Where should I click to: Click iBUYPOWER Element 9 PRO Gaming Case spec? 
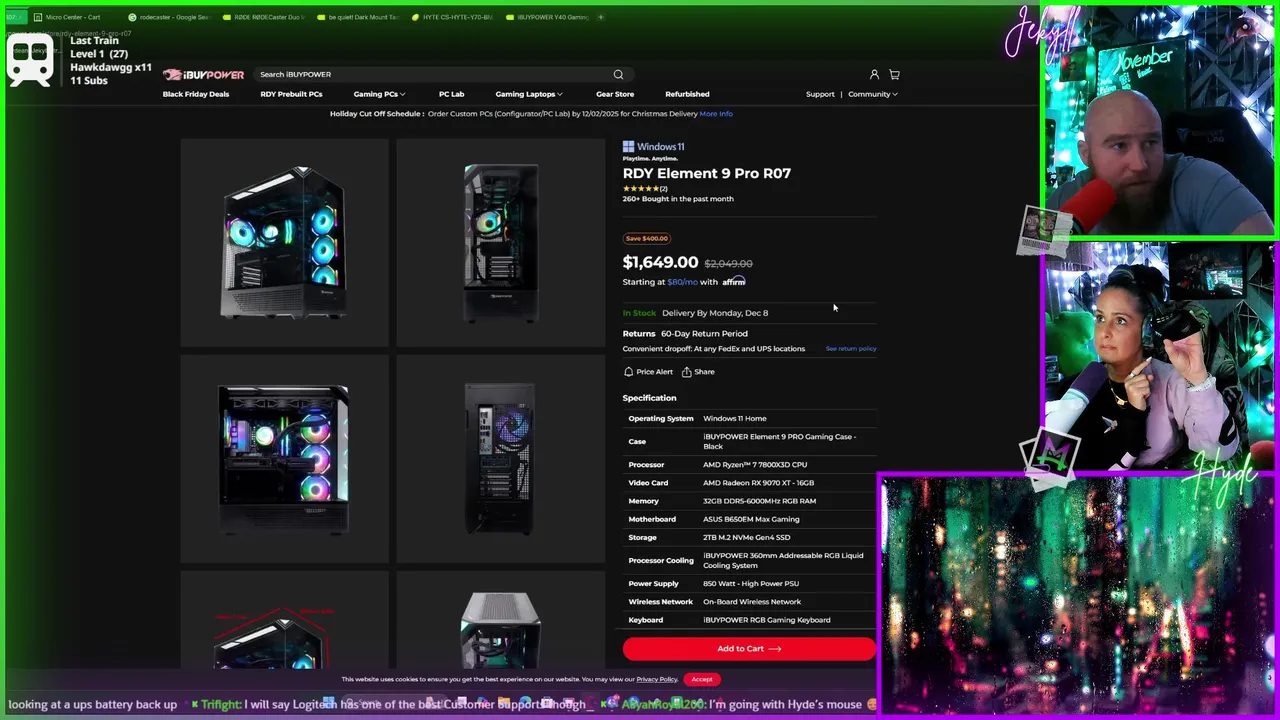point(780,441)
